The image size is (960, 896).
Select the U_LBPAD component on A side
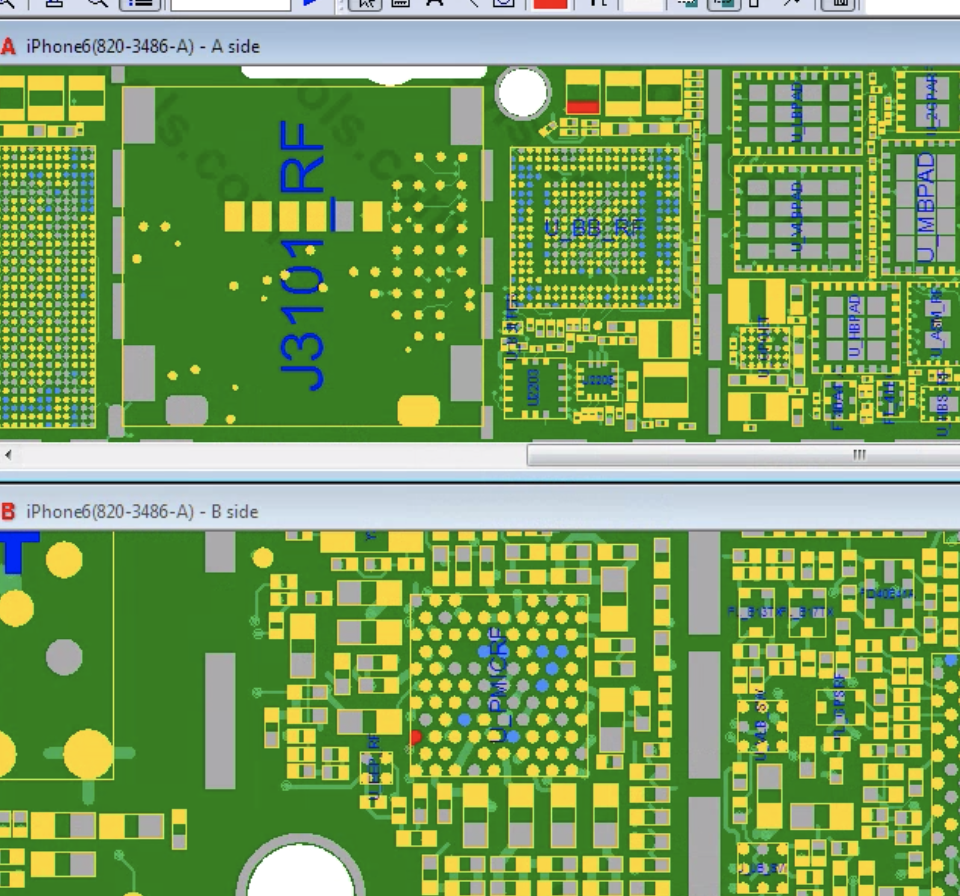[x=797, y=113]
